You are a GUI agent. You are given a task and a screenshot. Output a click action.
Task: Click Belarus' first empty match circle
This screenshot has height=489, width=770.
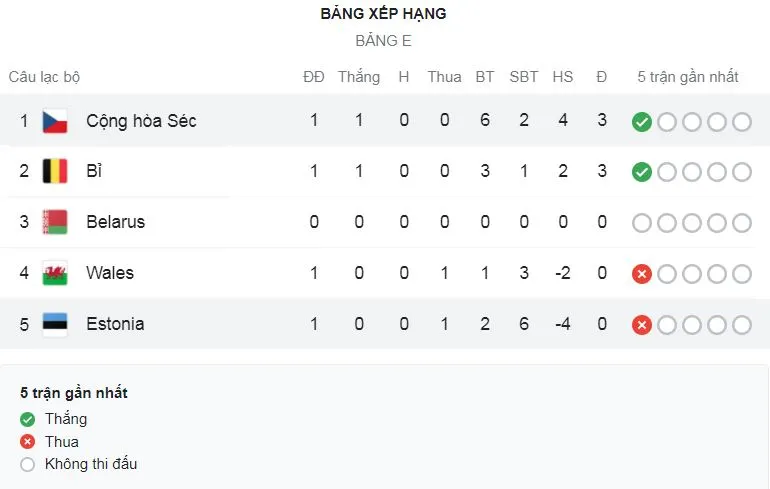pyautogui.click(x=642, y=223)
